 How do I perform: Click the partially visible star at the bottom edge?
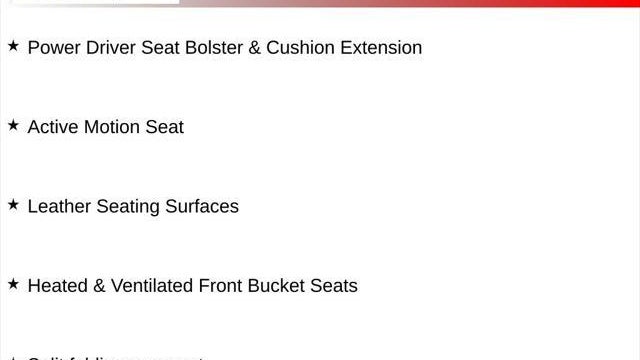coord(13,358)
